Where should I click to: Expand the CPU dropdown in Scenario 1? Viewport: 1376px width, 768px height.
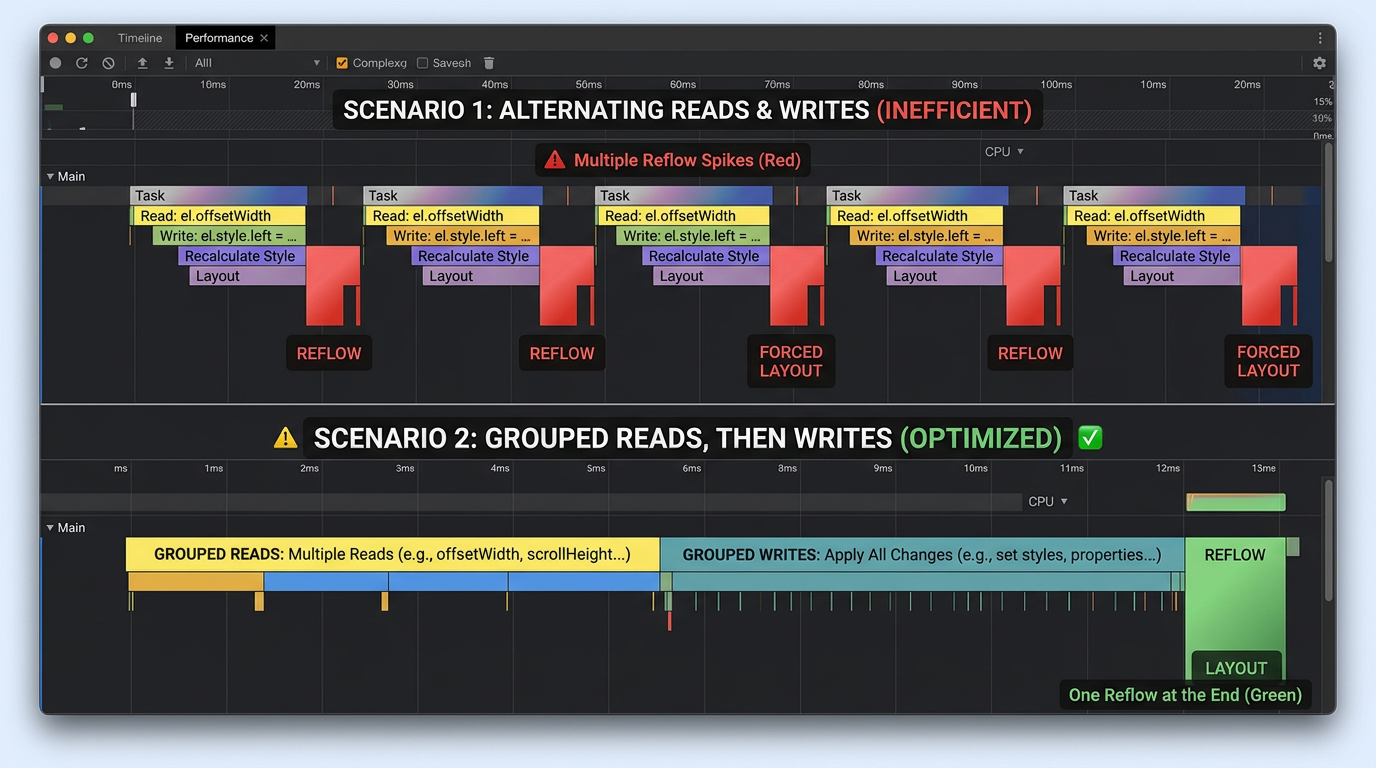pyautogui.click(x=1005, y=152)
